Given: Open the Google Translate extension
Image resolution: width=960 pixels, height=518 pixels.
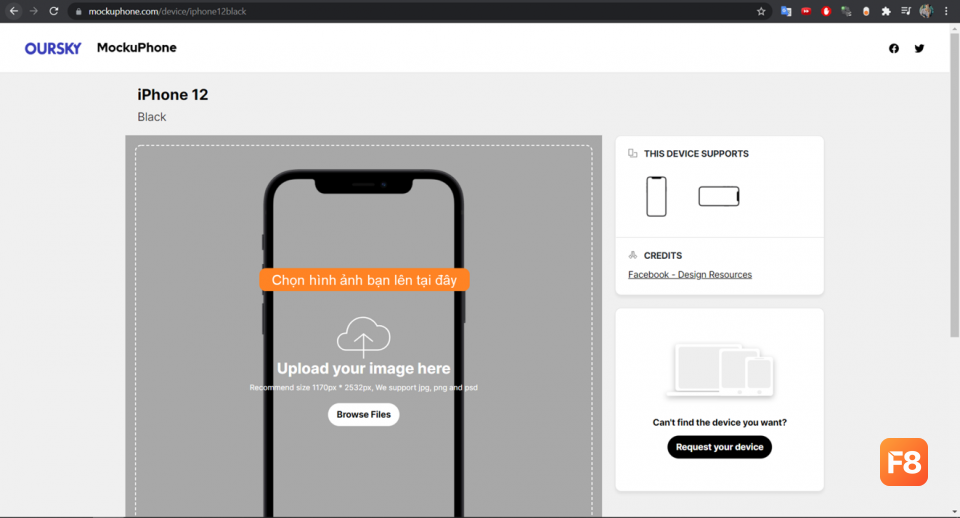Looking at the screenshot, I should click(786, 11).
